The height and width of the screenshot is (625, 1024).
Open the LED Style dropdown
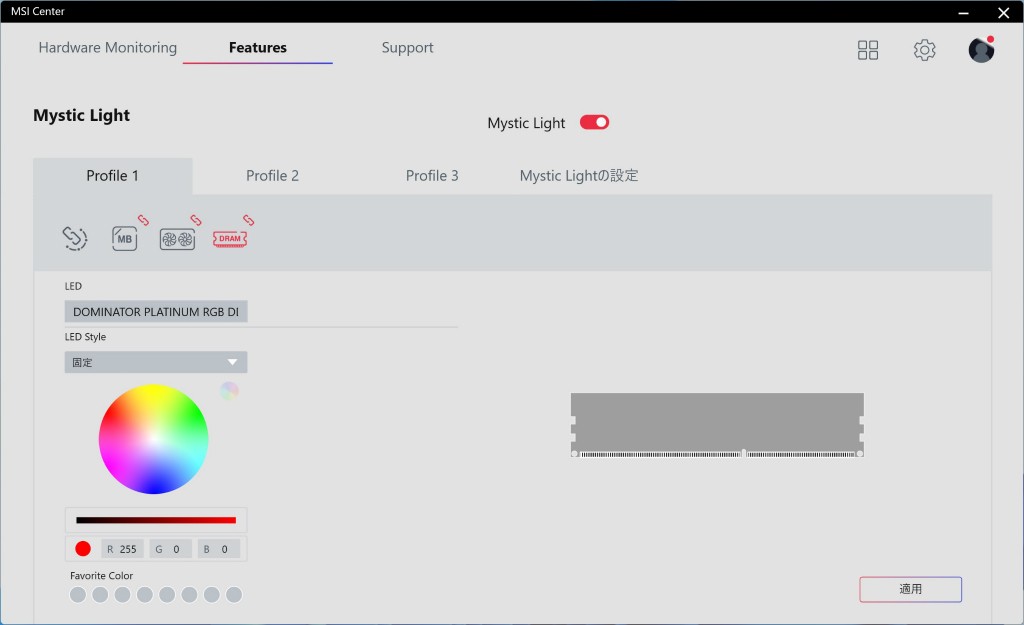point(156,362)
